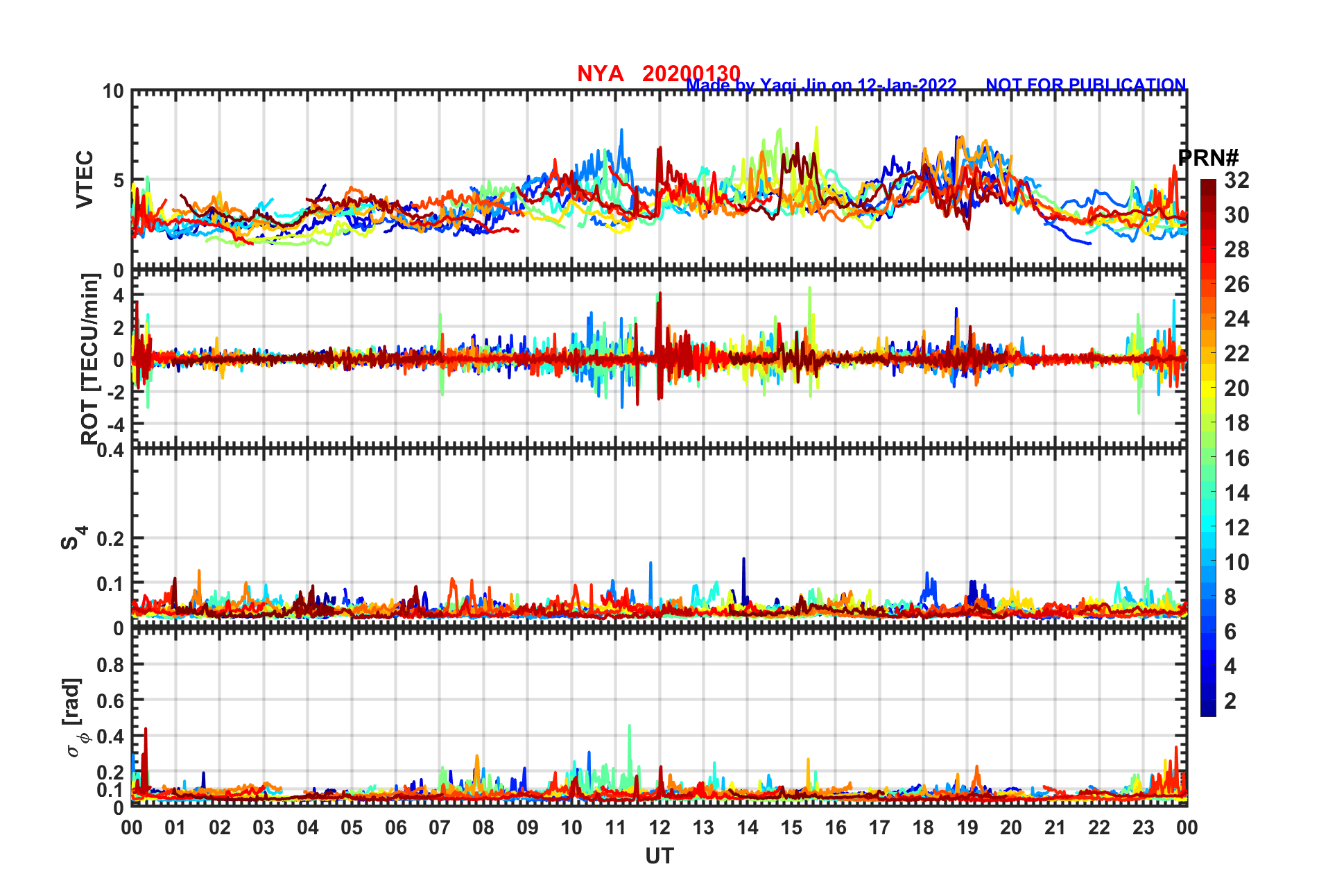Image resolution: width=1319 pixels, height=896 pixels.
Task: Click colorbar label 2
Action: tap(1230, 701)
